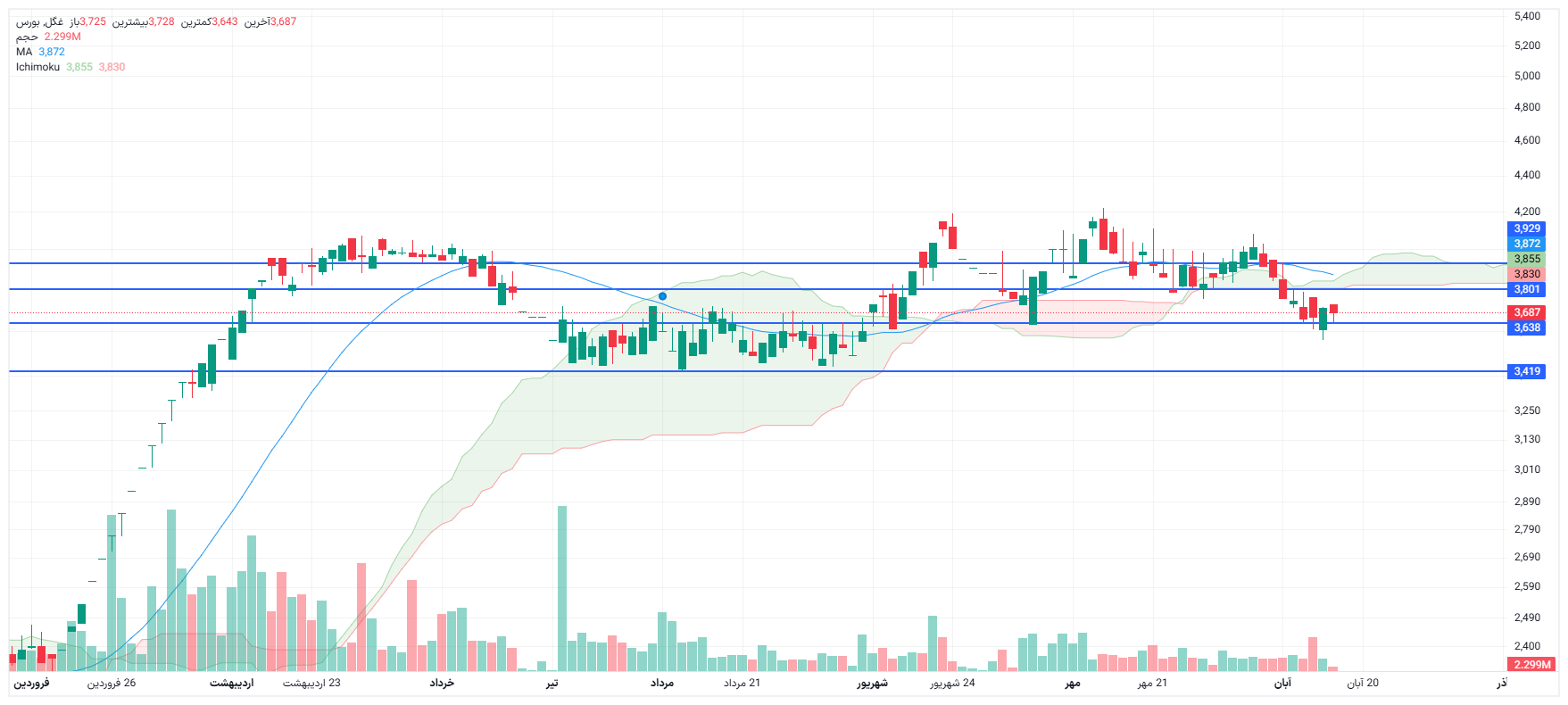Click the volume legend showing 2.299M
1568x705 pixels.
(x=49, y=37)
